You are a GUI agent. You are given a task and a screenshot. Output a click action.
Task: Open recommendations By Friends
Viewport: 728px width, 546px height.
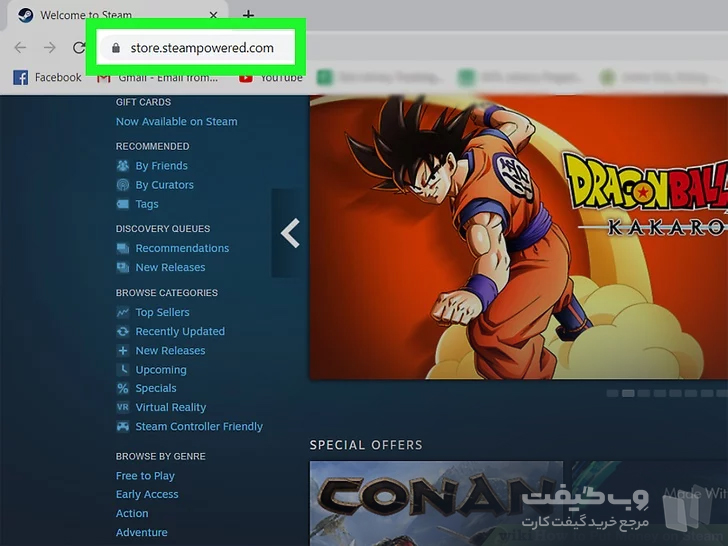click(162, 166)
